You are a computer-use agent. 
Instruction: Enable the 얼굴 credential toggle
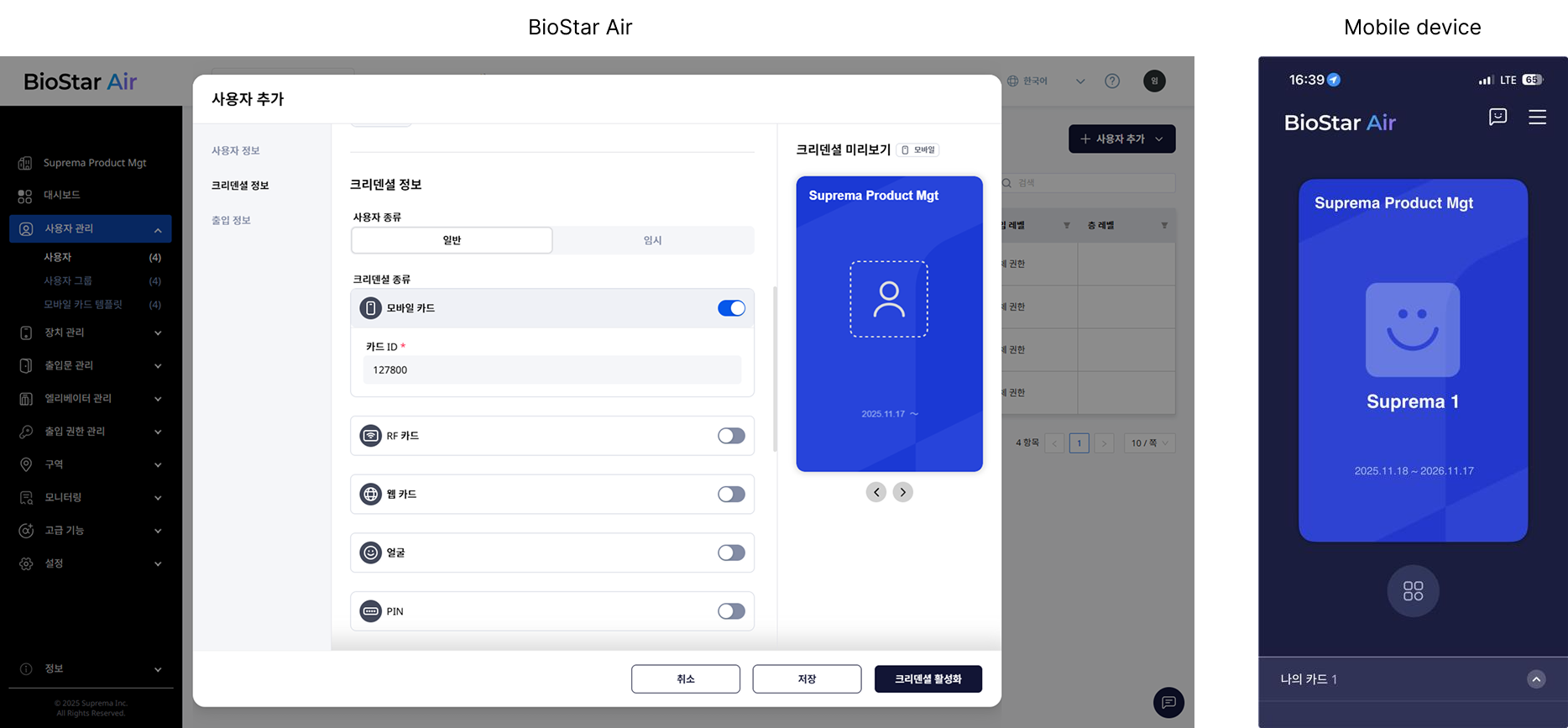pos(730,553)
